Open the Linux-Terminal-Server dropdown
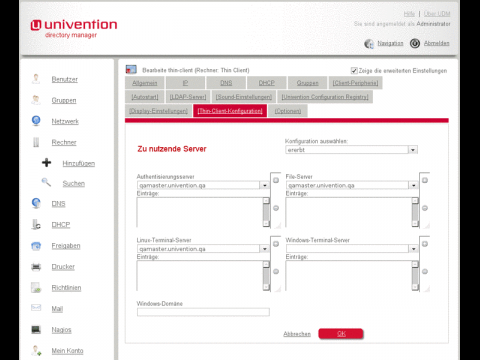Image resolution: width=480 pixels, height=360 pixels. pos(203,249)
